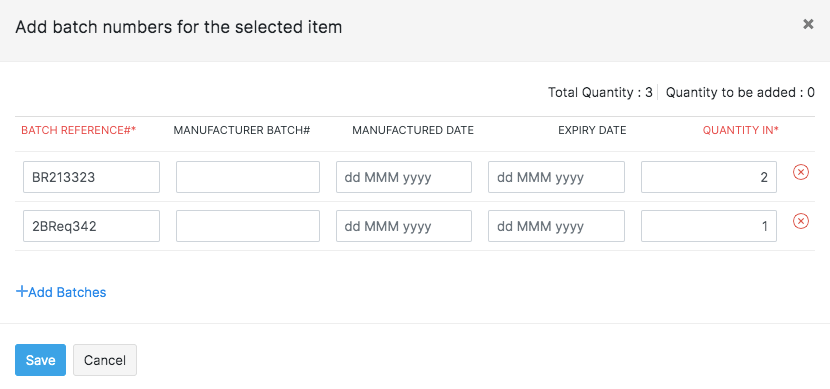Edit batch reference field 2BReq342
The image size is (830, 389).
pyautogui.click(x=92, y=226)
